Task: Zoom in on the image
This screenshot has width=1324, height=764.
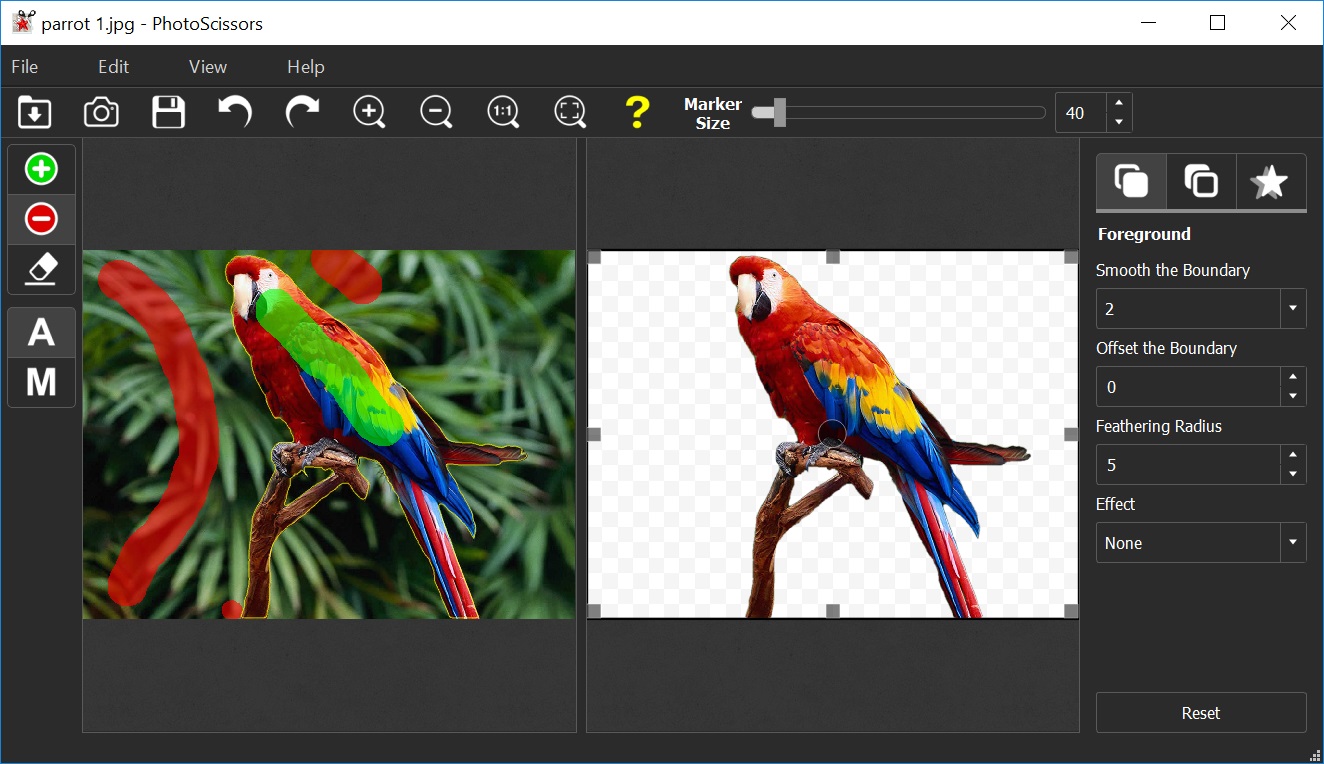Action: tap(369, 112)
